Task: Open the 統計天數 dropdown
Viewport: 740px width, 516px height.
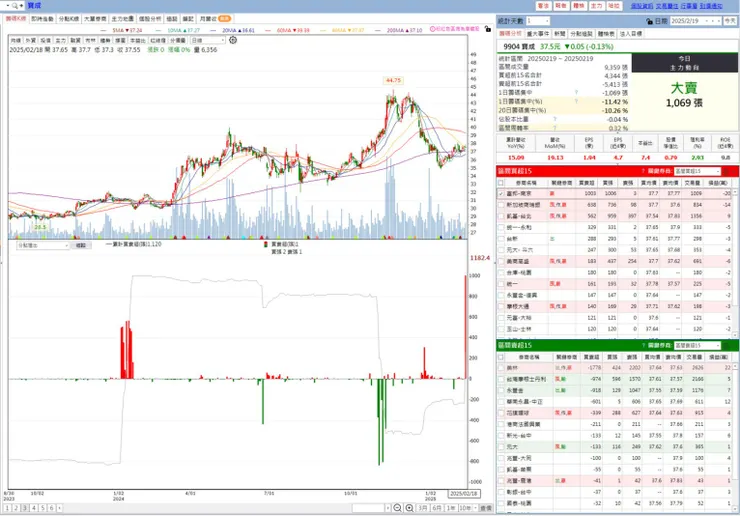Action: point(538,21)
